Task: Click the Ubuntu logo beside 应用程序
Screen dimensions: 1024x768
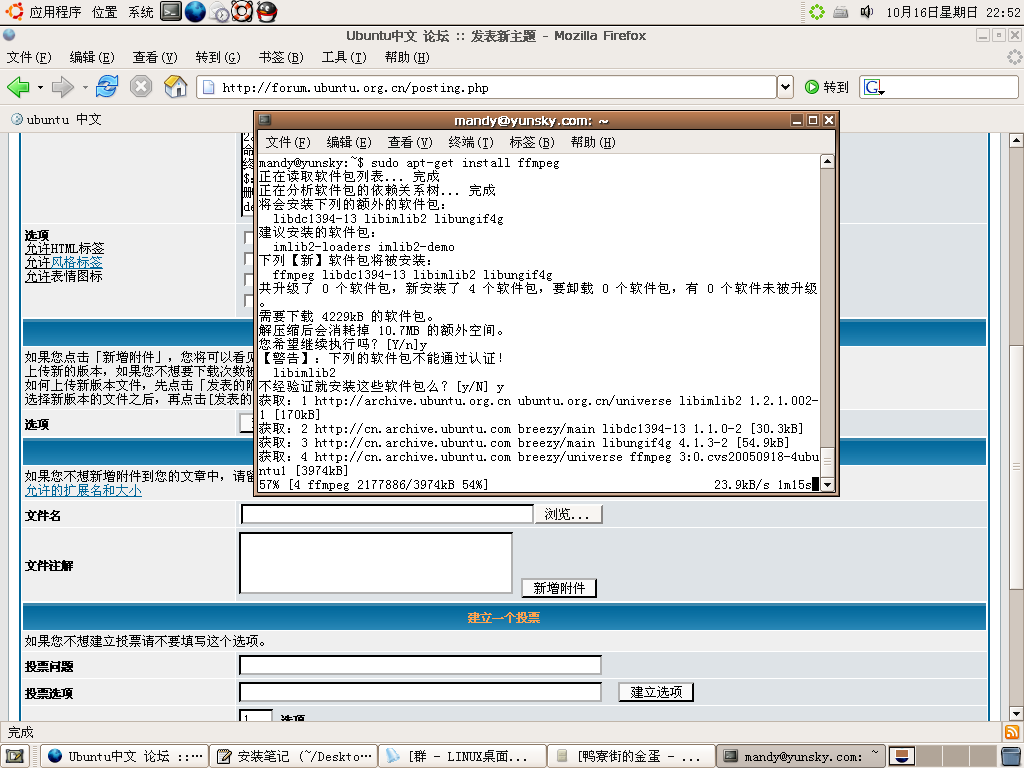Action: [x=14, y=11]
